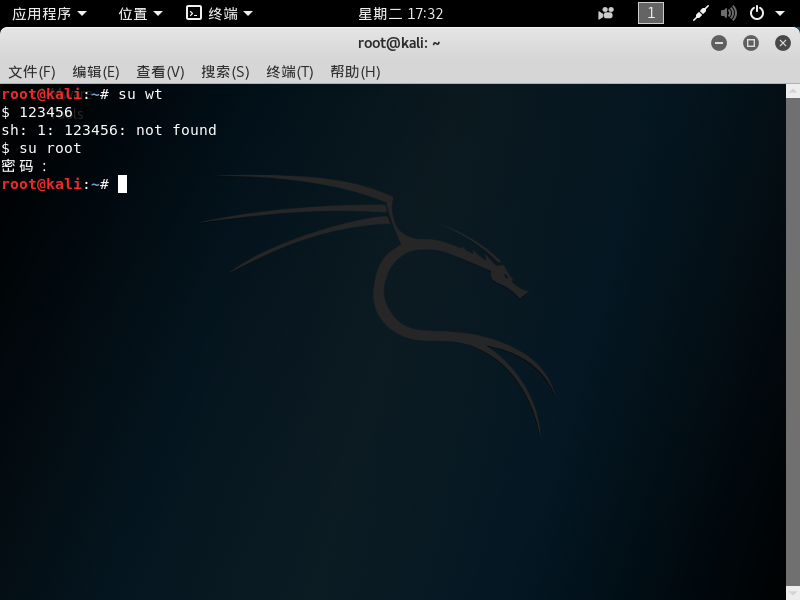Open the 终端 app menu in top bar
This screenshot has width=800, height=600.
tap(219, 14)
